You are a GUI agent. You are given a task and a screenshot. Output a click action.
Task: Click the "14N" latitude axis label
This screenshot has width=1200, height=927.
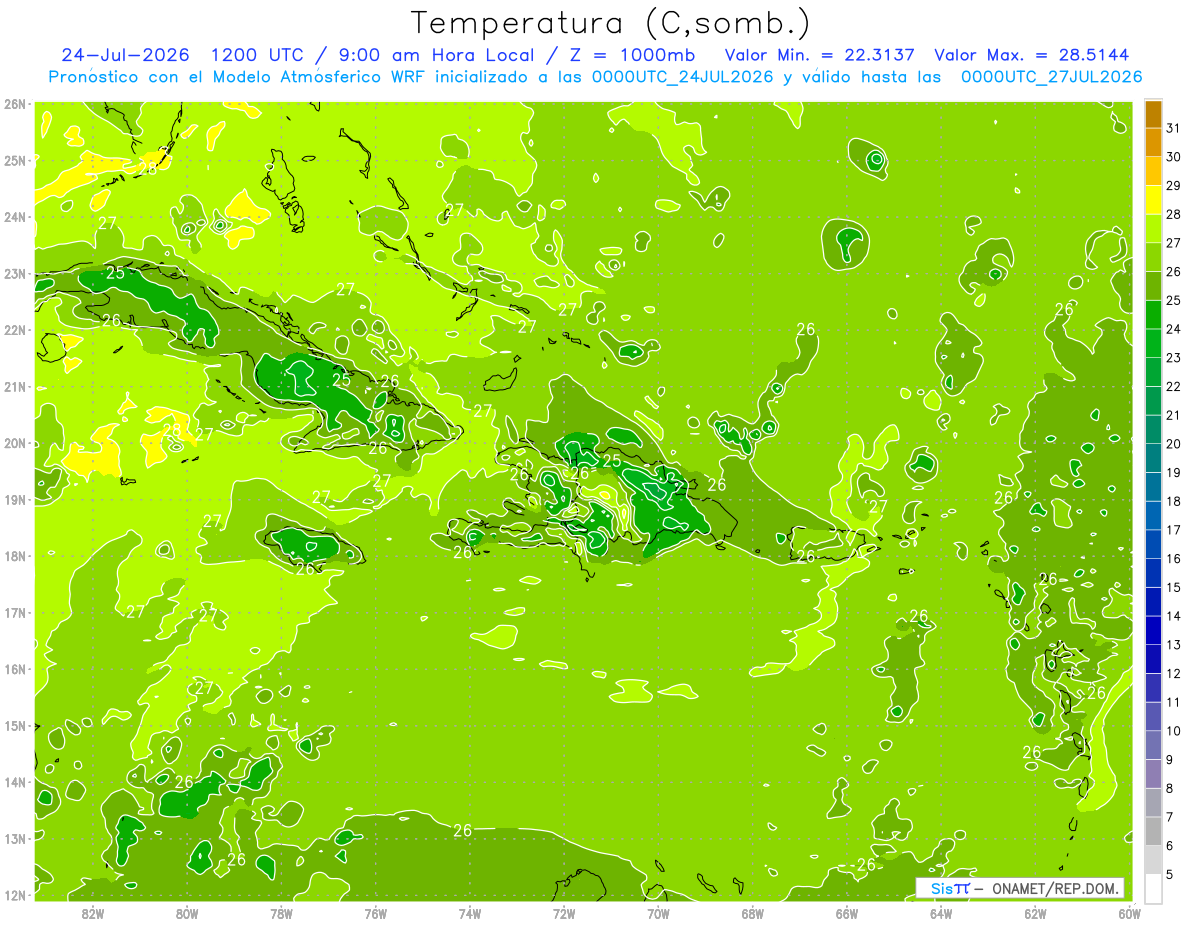click(x=15, y=782)
